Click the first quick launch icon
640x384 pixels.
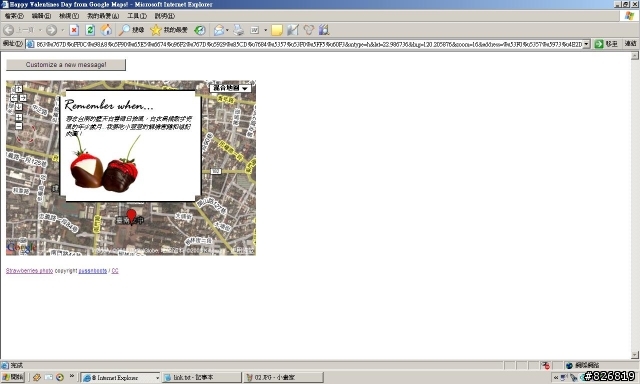[37, 377]
